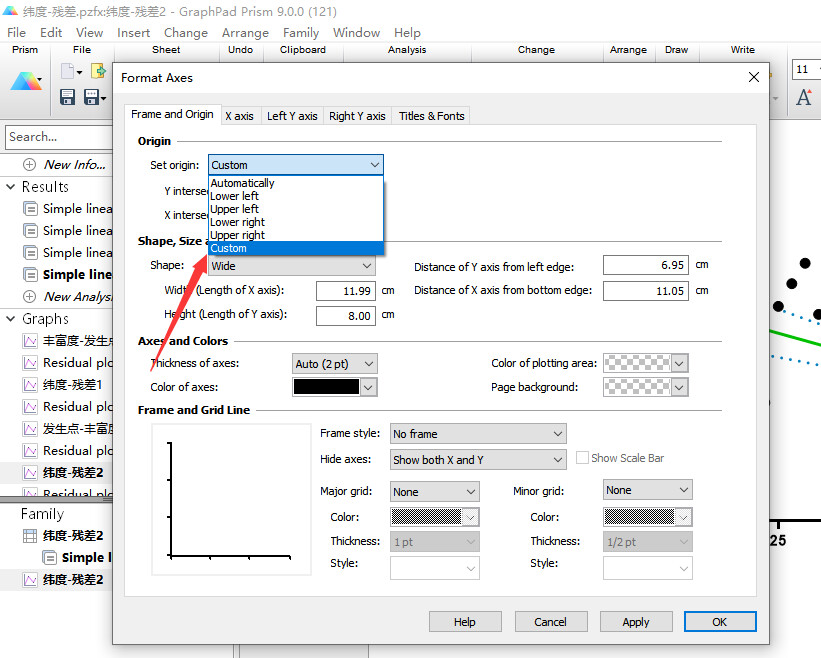Switch to Titles & Fonts tab
The image size is (821, 658).
[x=431, y=116]
